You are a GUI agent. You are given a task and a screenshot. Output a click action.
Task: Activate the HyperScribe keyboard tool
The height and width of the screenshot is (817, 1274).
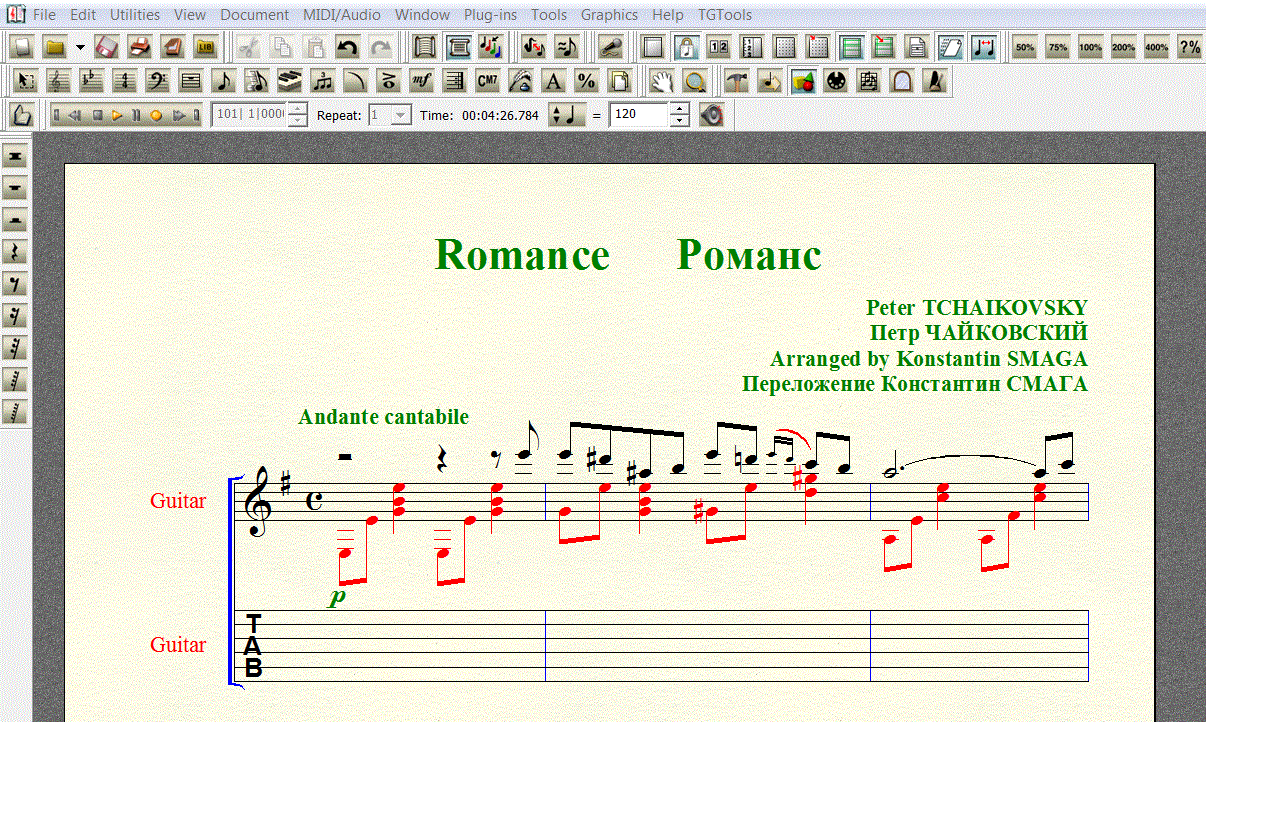click(x=290, y=81)
